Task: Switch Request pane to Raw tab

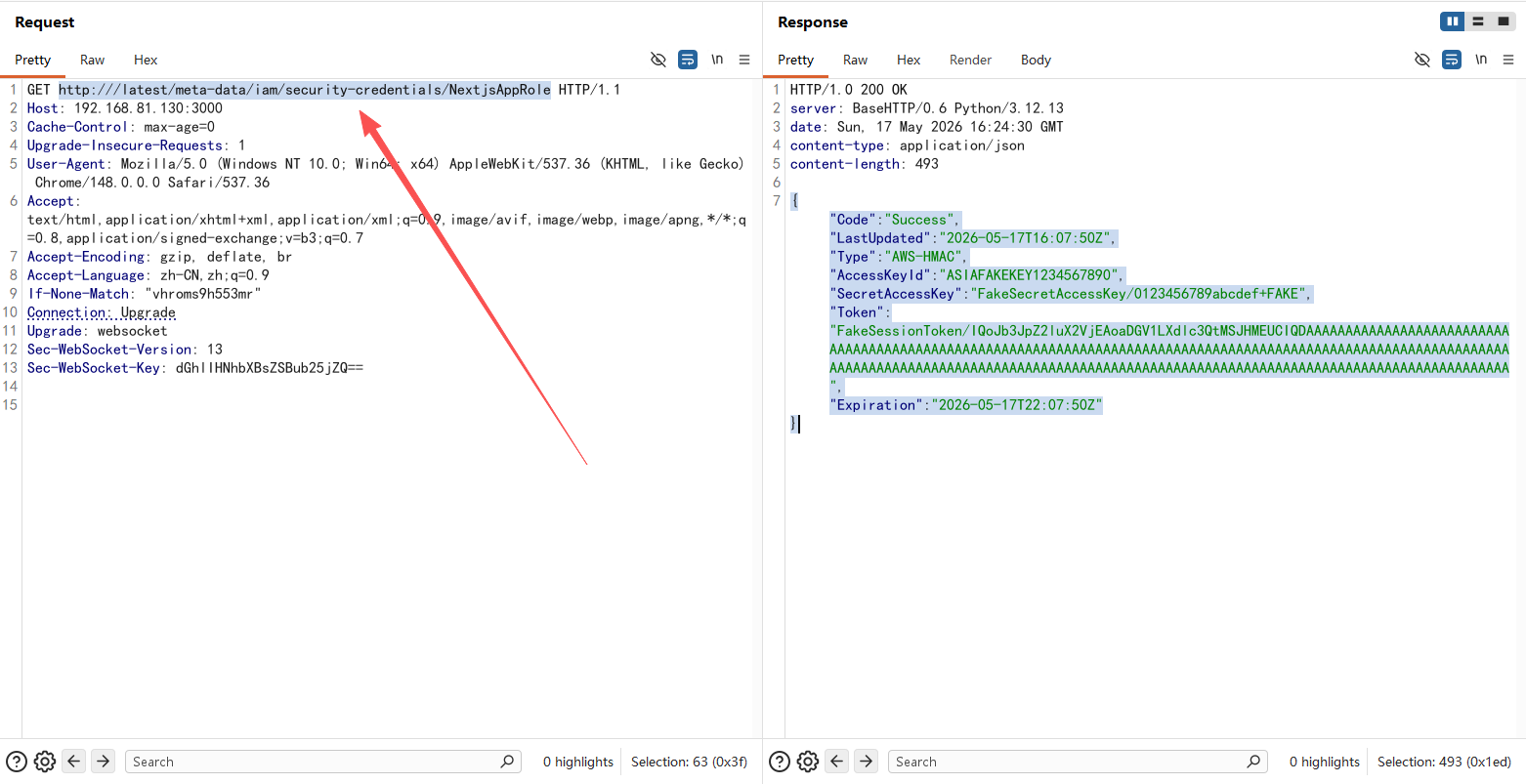Action: tap(92, 60)
